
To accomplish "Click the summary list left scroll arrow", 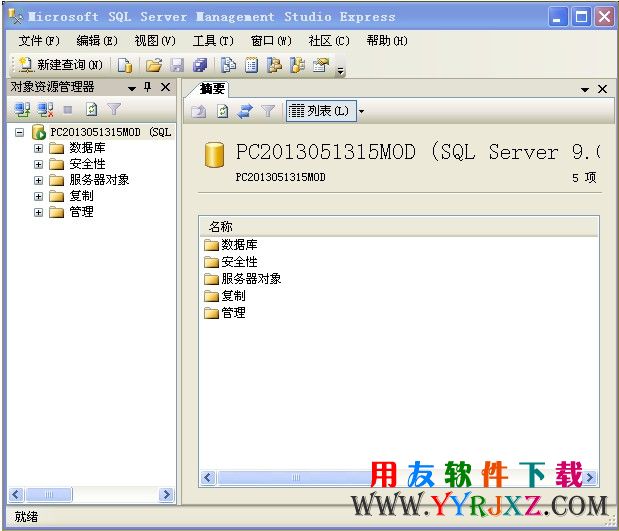I will point(208,478).
